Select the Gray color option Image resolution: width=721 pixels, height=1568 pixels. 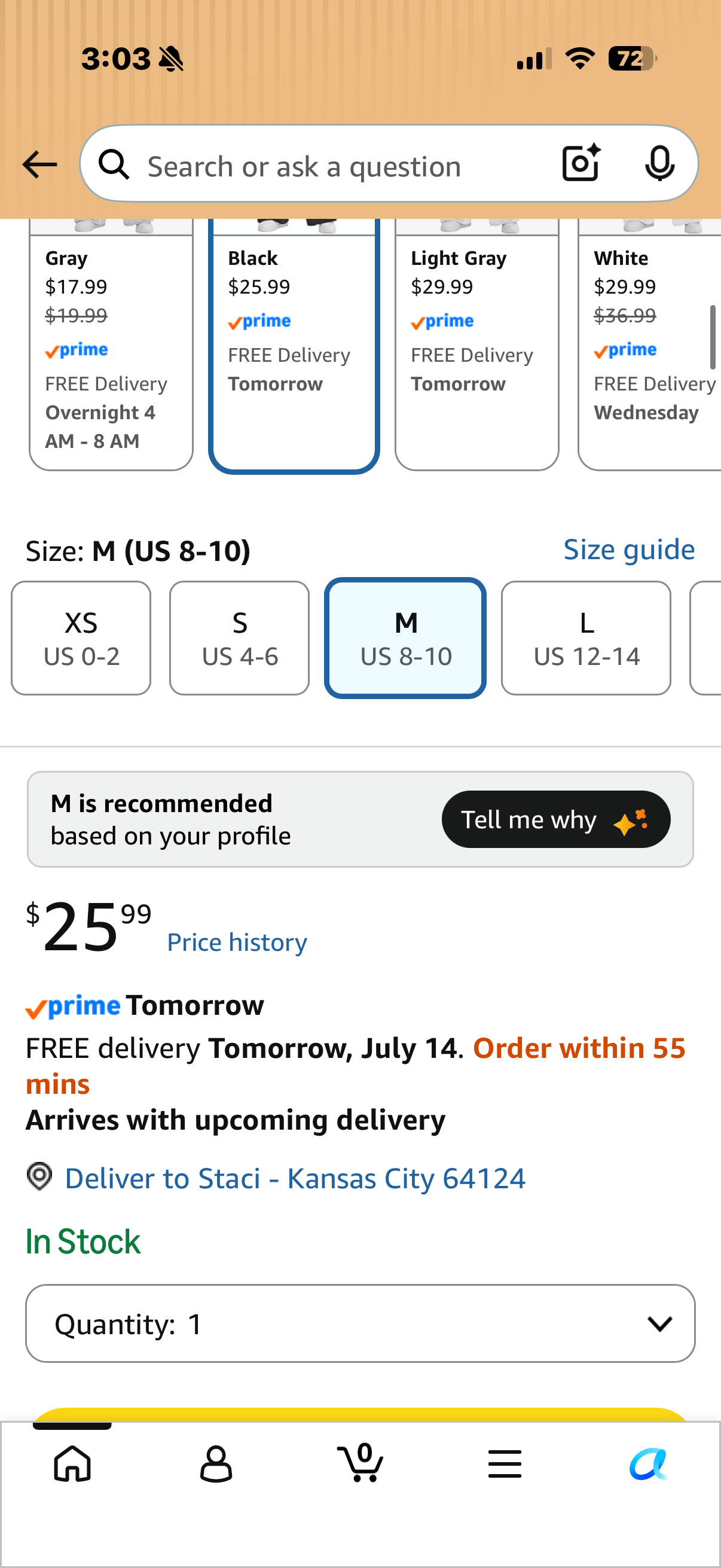pyautogui.click(x=111, y=344)
